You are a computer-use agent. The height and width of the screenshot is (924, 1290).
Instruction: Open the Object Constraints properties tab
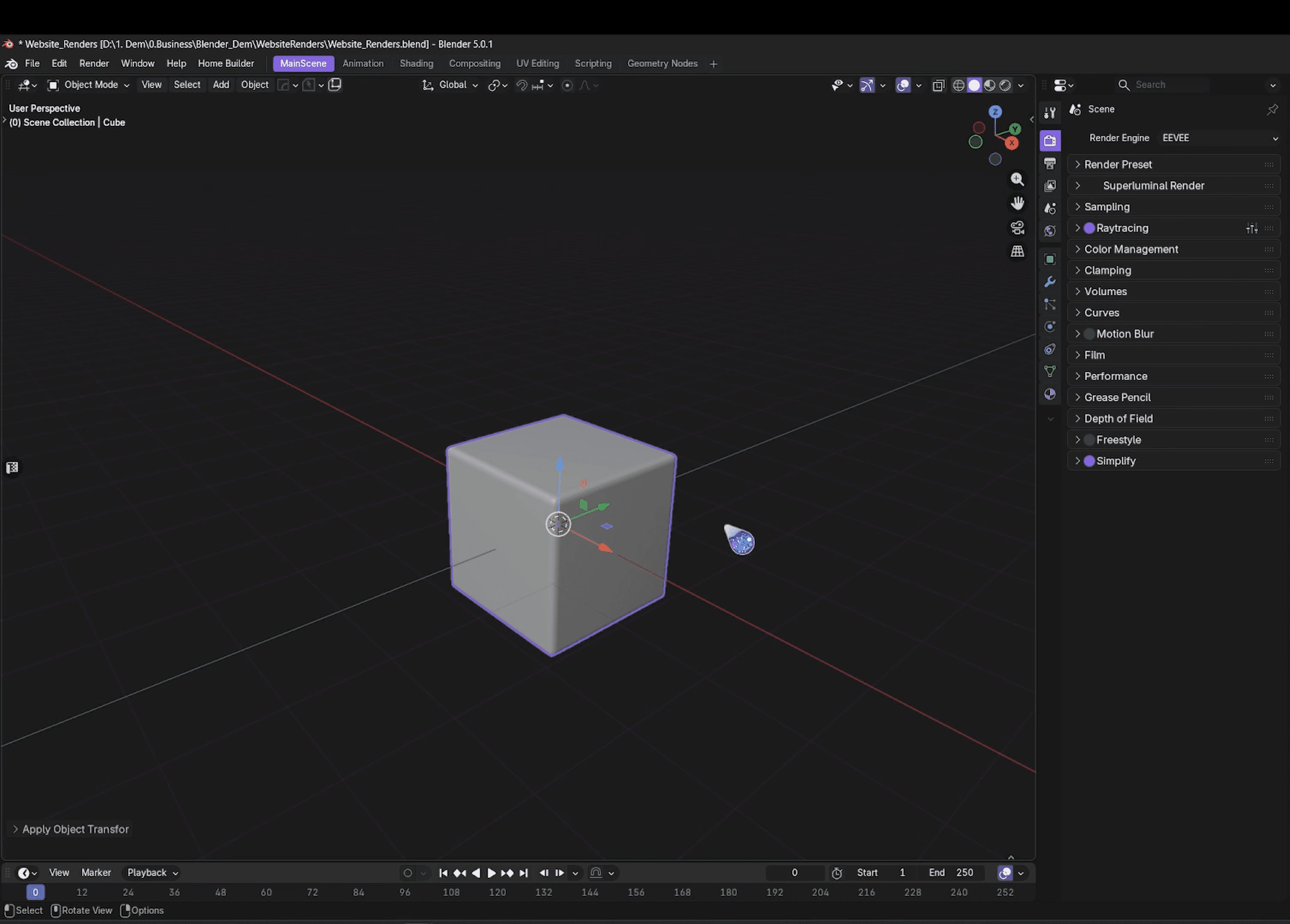(x=1050, y=349)
